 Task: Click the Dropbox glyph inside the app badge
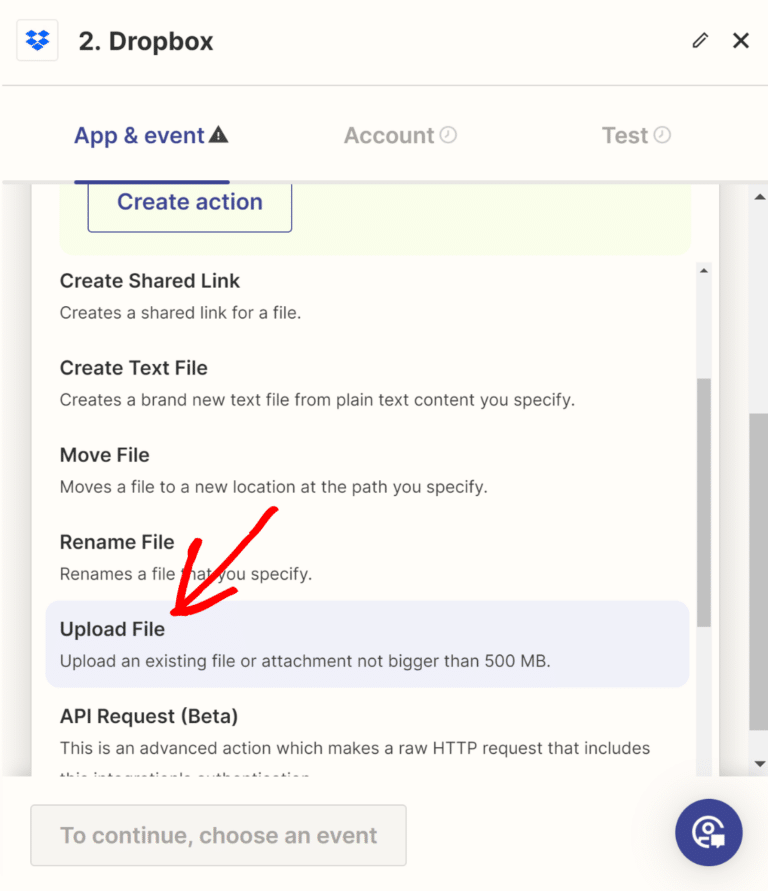tap(36, 40)
